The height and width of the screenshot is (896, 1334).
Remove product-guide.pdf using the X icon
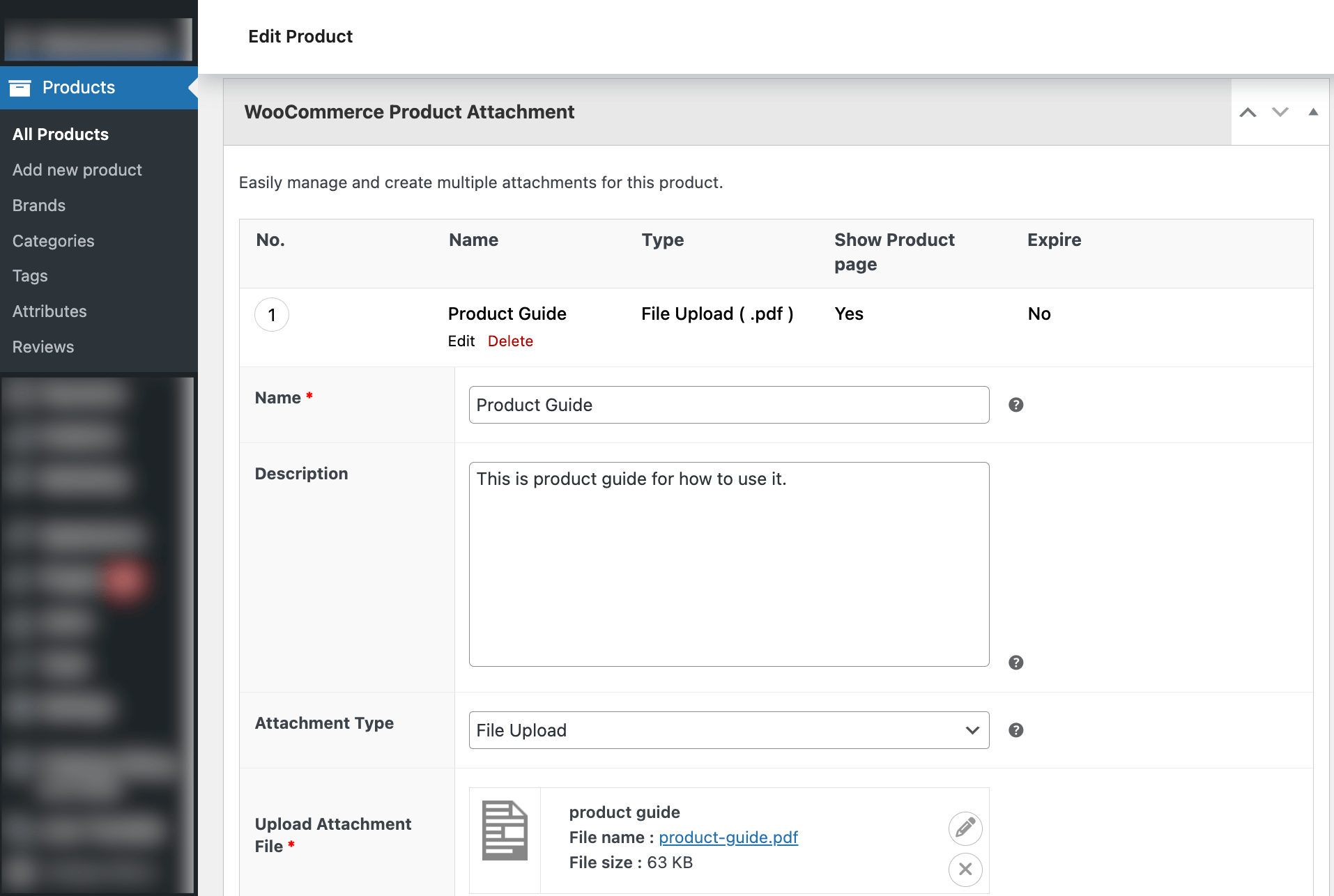(965, 870)
